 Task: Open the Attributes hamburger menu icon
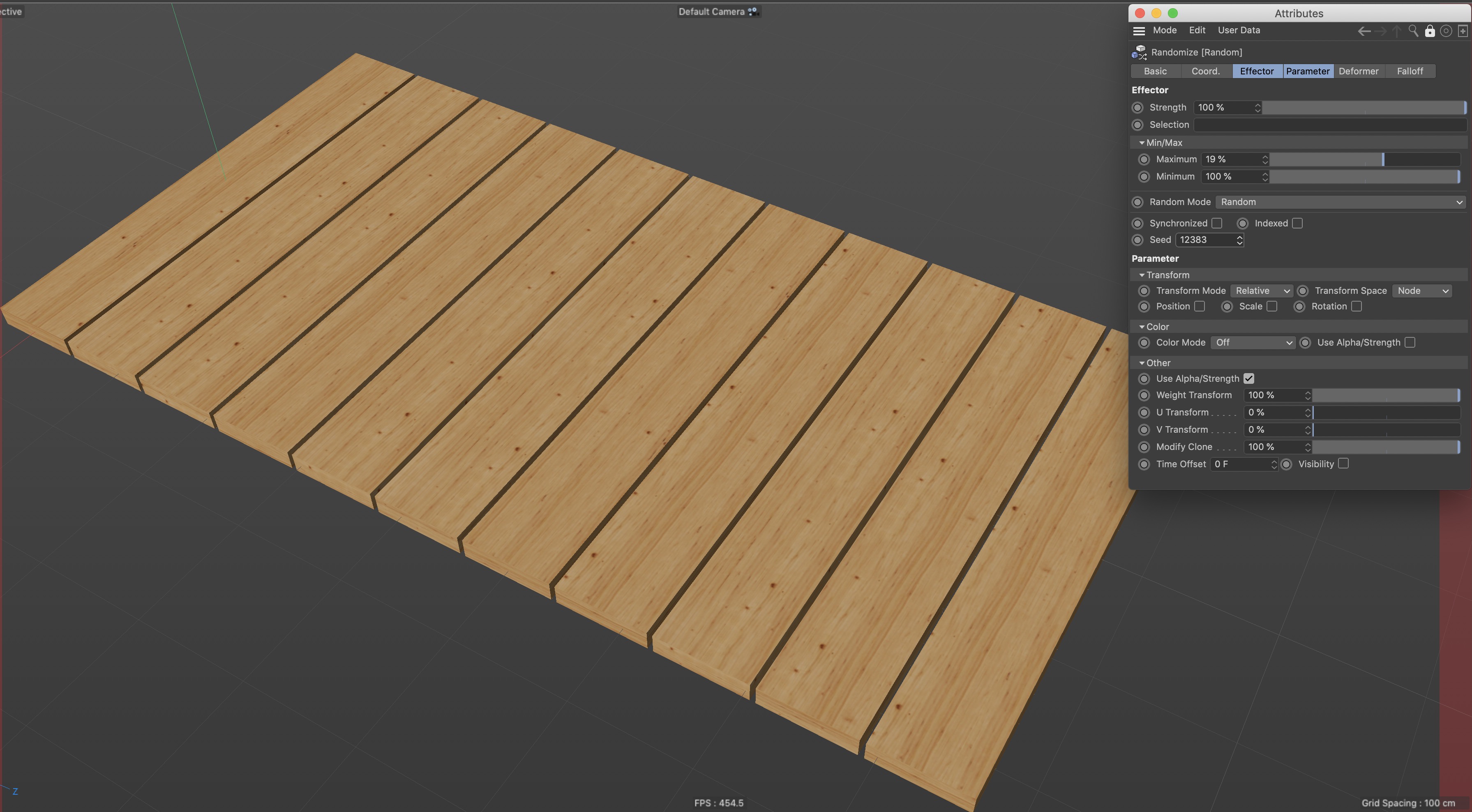pyautogui.click(x=1139, y=31)
